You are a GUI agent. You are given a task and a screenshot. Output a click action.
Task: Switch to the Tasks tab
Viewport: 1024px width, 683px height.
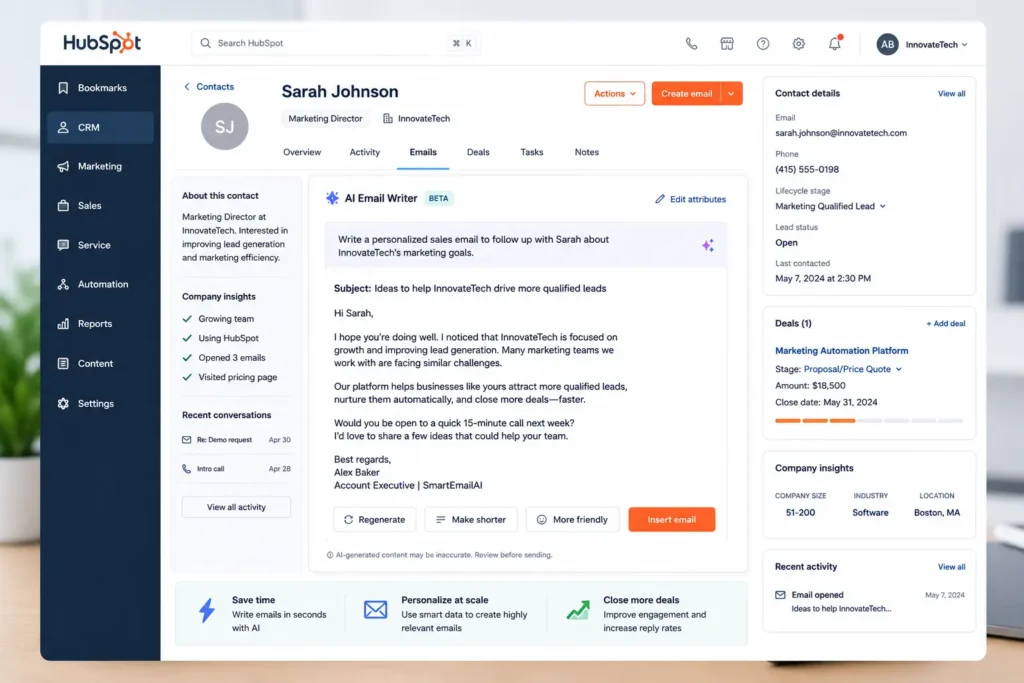532,152
